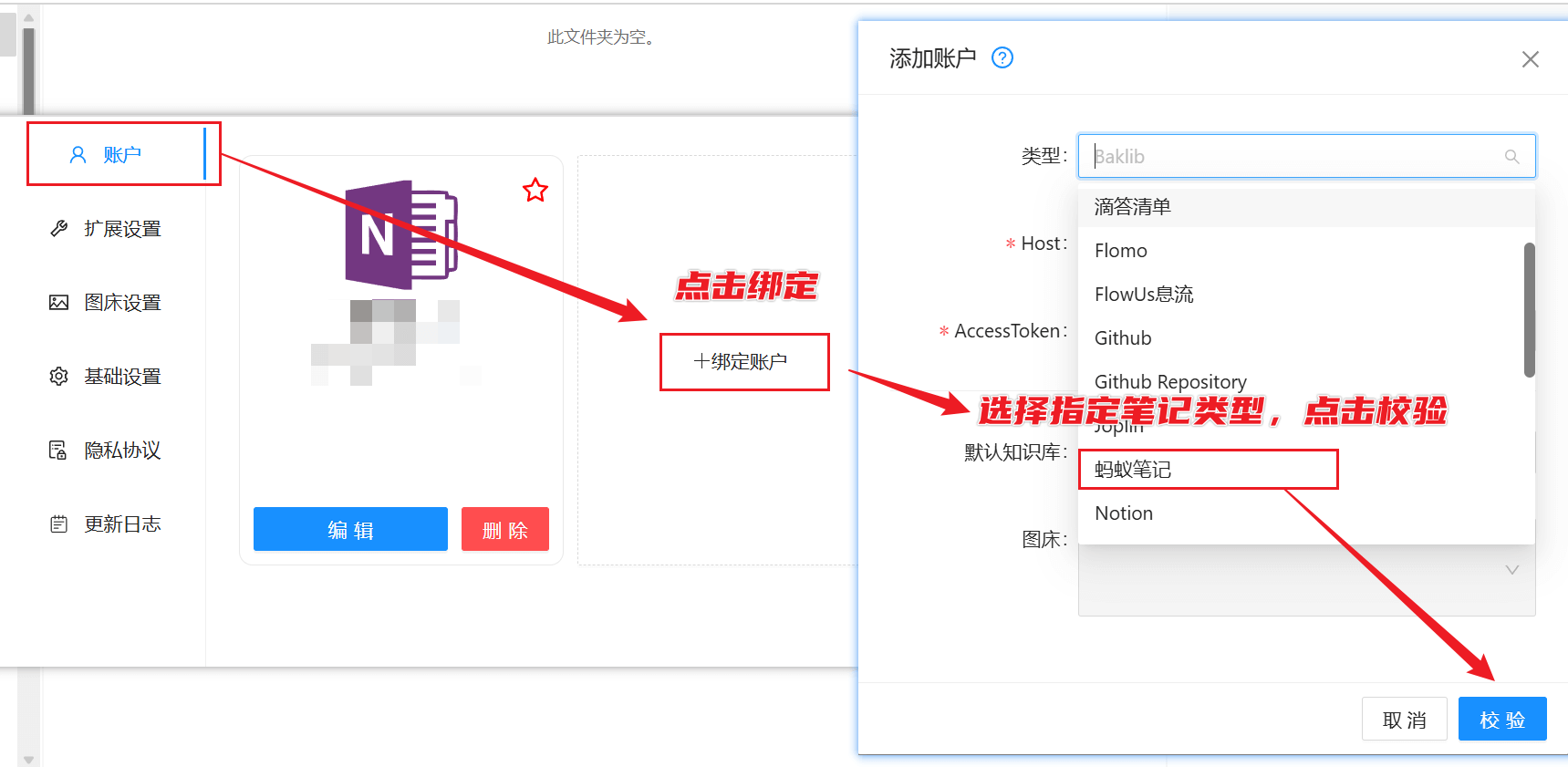Click the red star icon on OneNote card
The height and width of the screenshot is (767, 1568).
(535, 190)
